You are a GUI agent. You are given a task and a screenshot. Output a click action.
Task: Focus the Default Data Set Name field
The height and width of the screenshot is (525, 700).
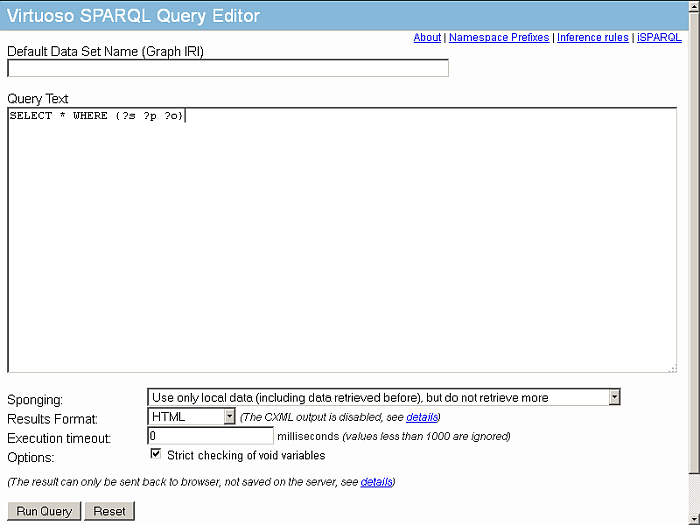click(228, 68)
